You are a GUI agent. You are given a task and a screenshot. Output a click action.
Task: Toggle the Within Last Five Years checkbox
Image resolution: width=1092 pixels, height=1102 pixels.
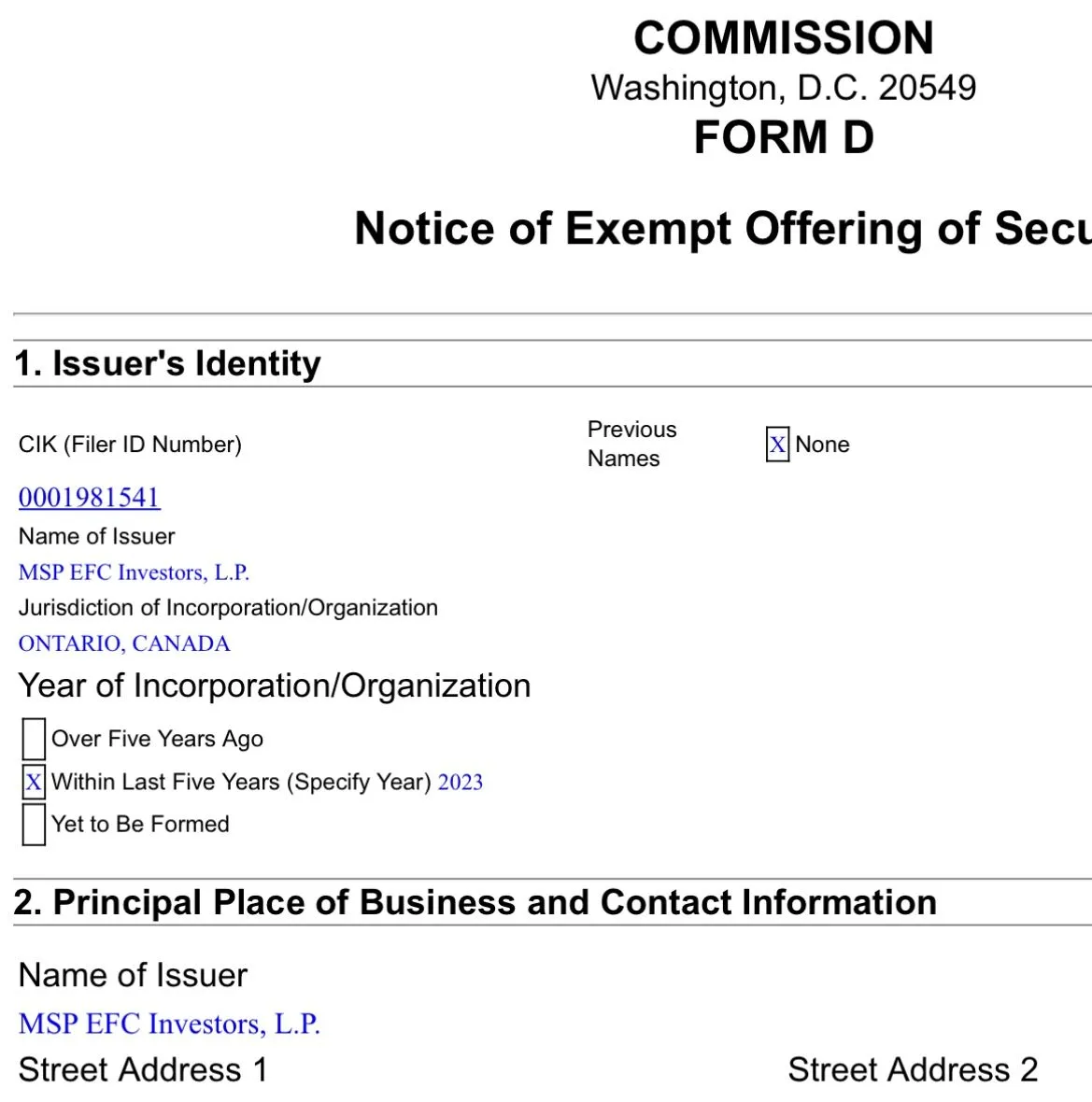point(34,782)
